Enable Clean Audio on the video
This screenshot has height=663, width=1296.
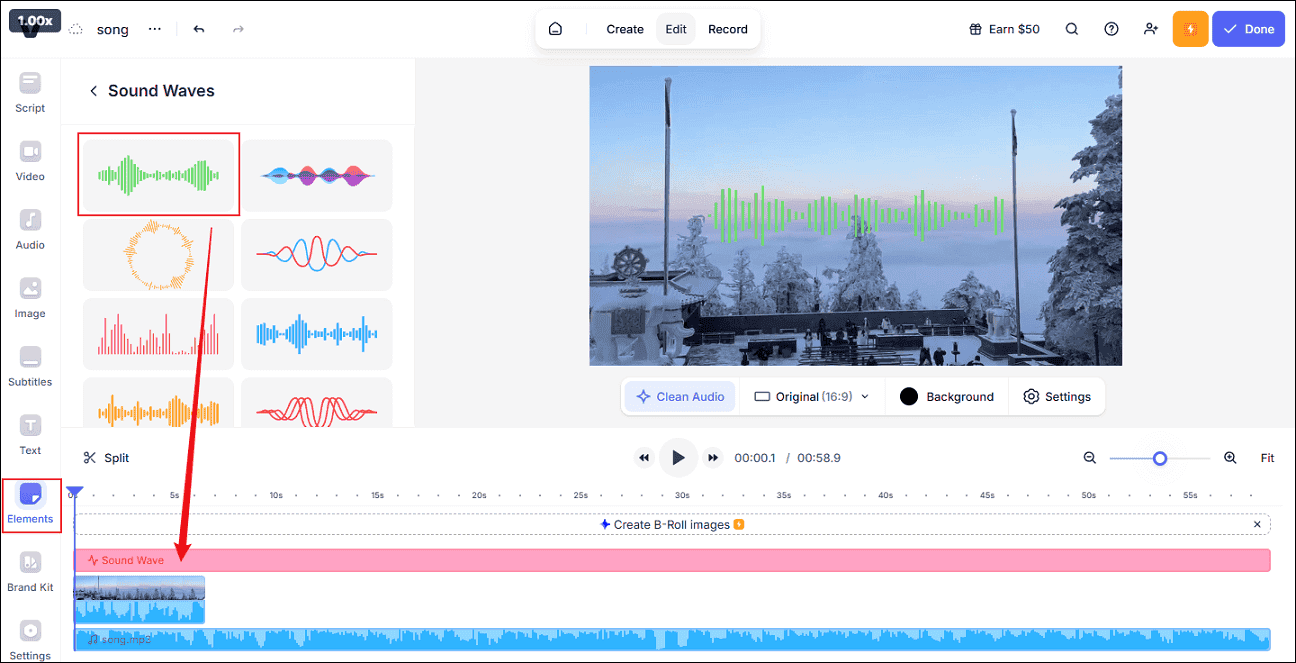[679, 396]
